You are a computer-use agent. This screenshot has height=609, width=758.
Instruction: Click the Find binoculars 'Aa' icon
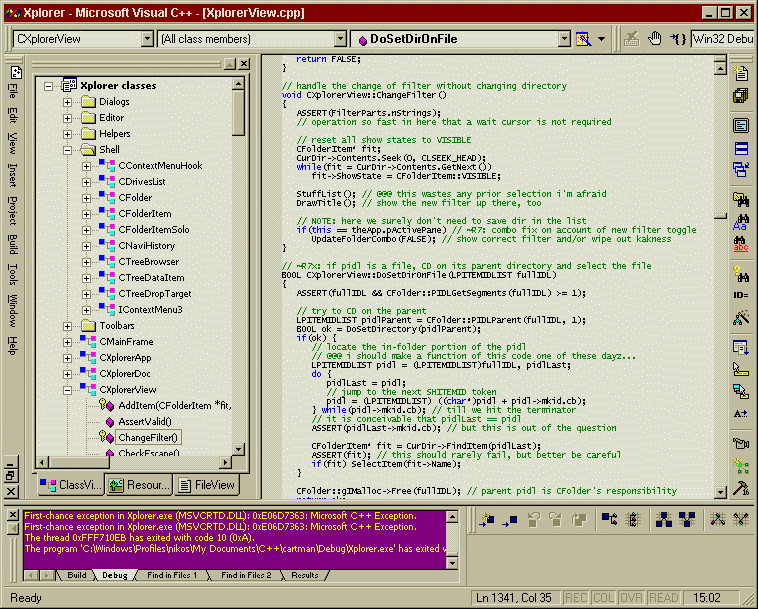point(741,222)
